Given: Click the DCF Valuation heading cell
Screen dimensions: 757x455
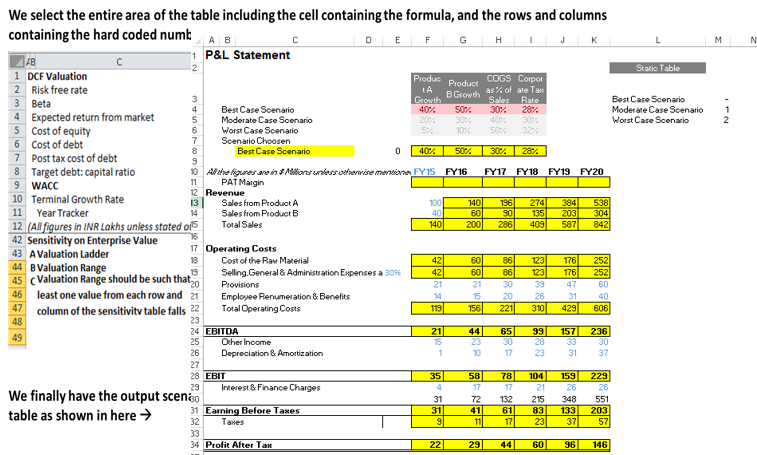Looking at the screenshot, I should [x=57, y=76].
